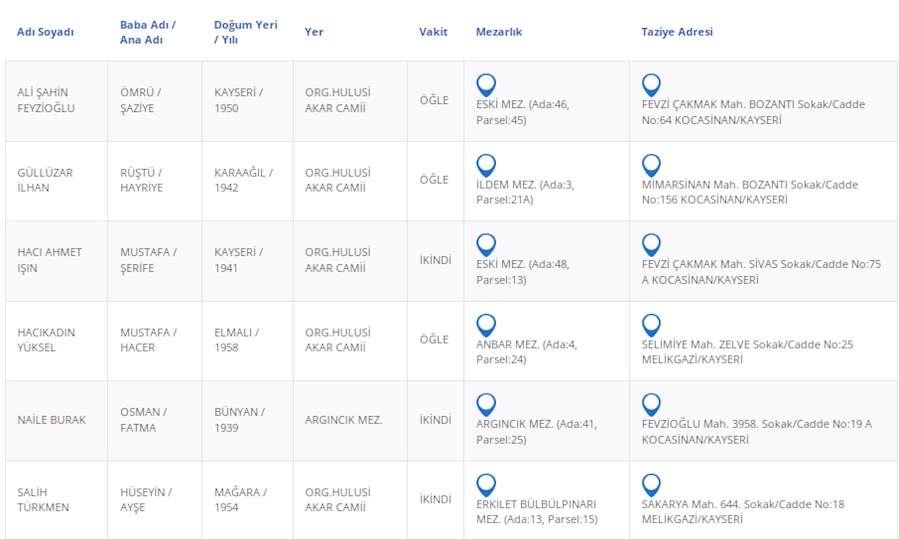Screen dimensions: 899x539
Task: Open map pin for Fevzi Çakmak Bozantı address
Action: click(x=651, y=85)
